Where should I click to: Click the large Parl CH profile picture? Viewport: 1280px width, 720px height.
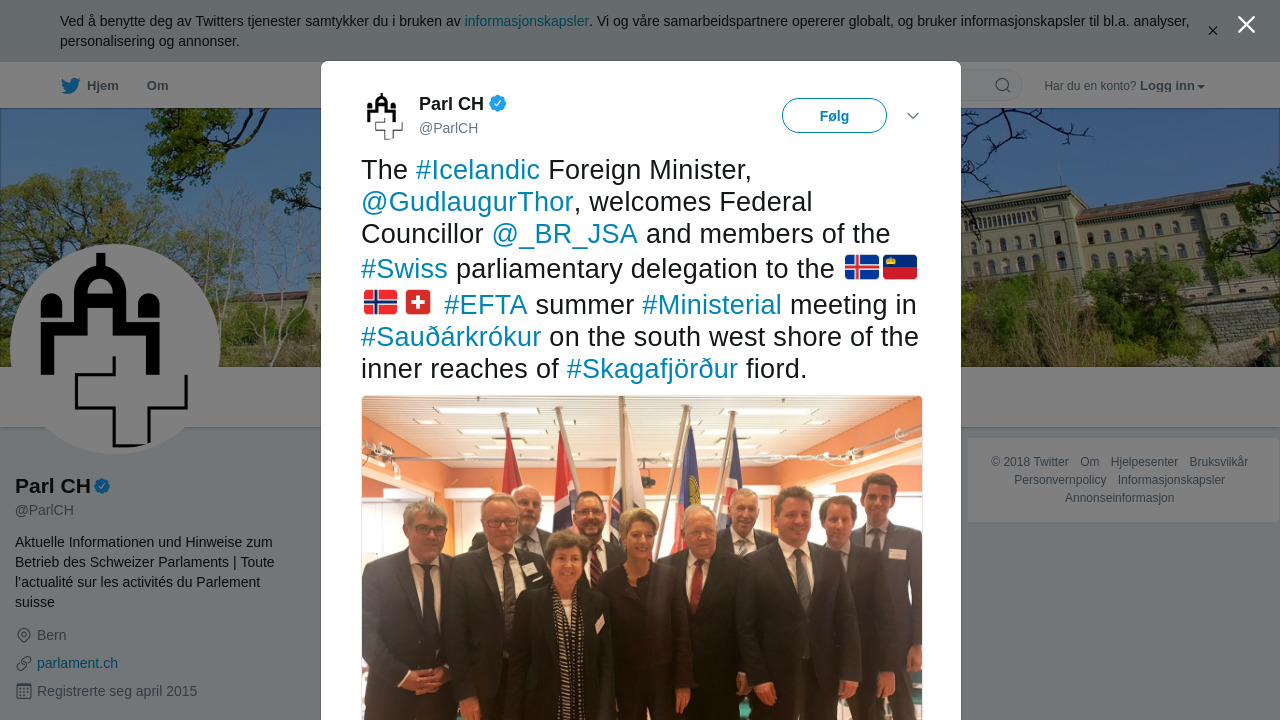[x=115, y=349]
